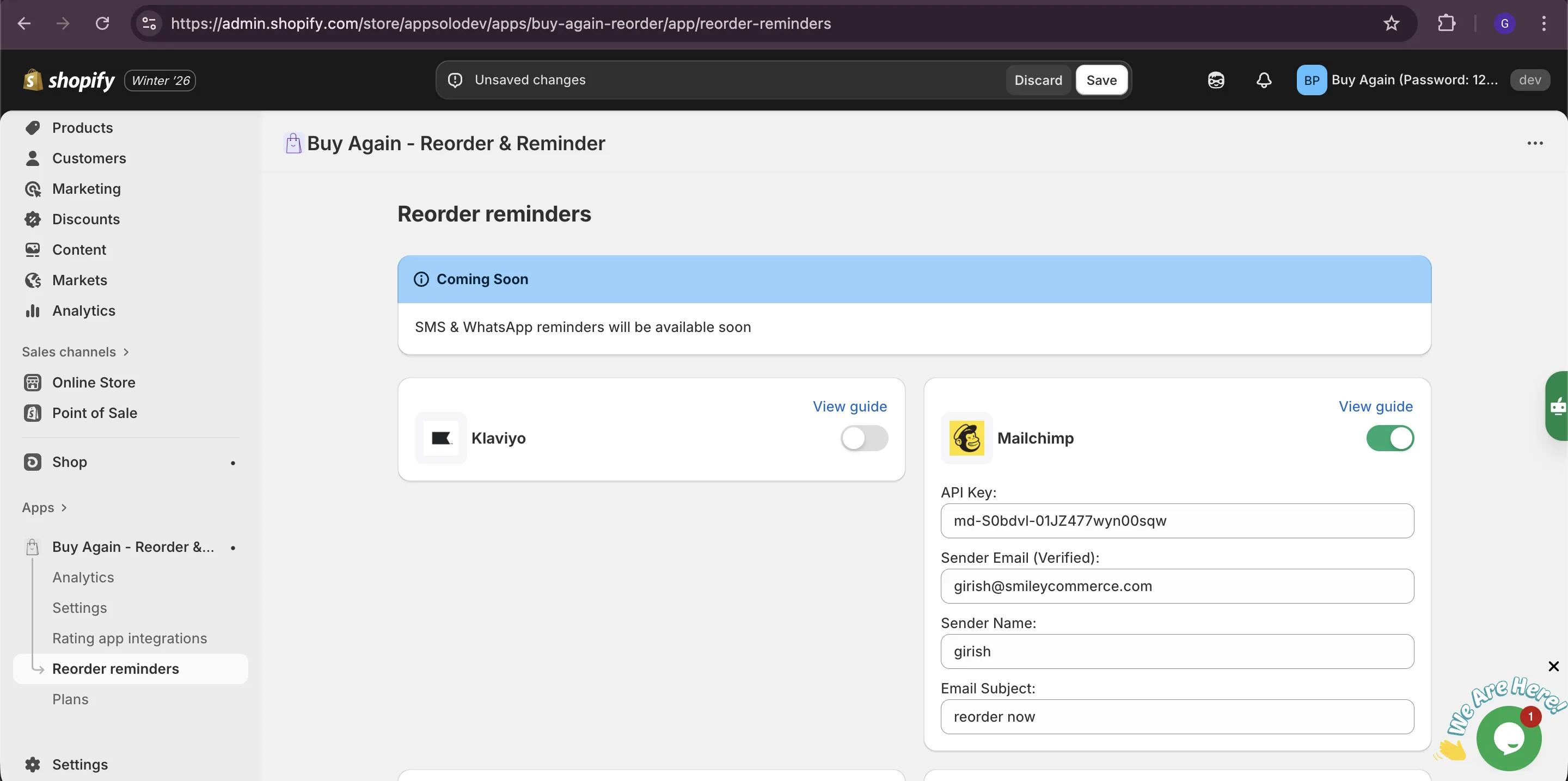Click the Sender Email (Verified) field
This screenshot has width=1568, height=781.
click(1177, 586)
